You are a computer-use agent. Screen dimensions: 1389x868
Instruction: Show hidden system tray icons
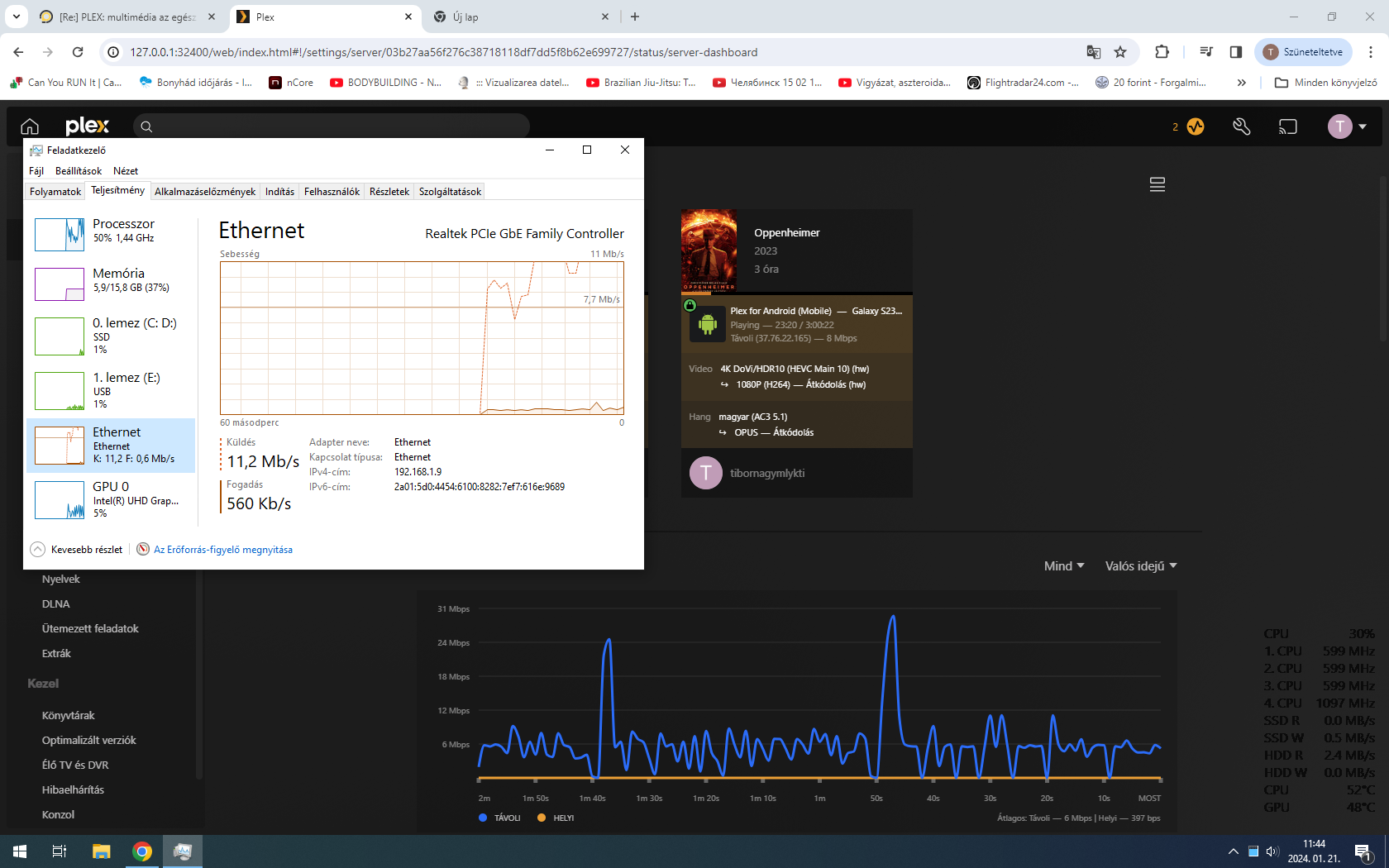pyautogui.click(x=1233, y=851)
